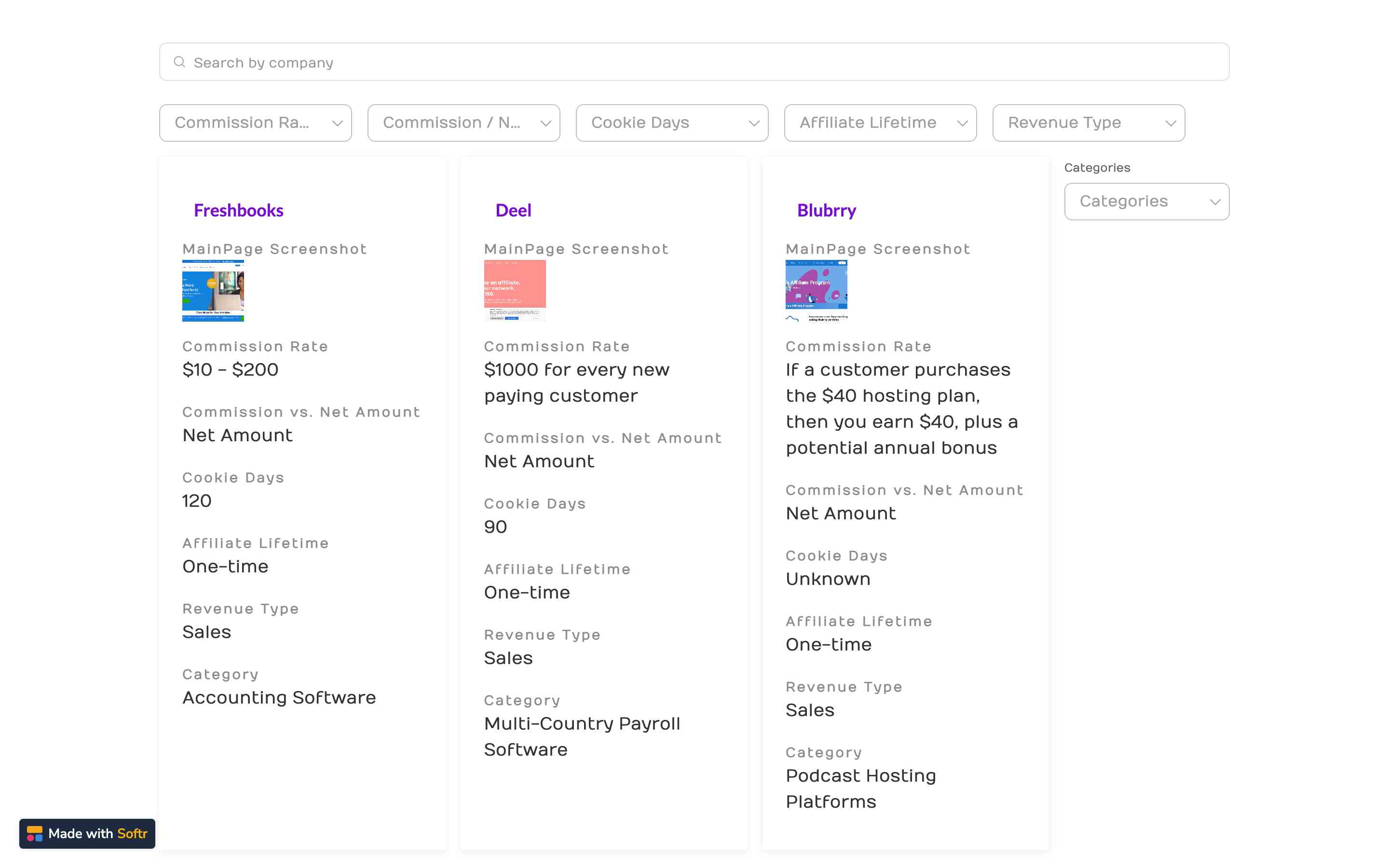
Task: Expand the Affiliate Lifetime filter
Action: coord(880,123)
